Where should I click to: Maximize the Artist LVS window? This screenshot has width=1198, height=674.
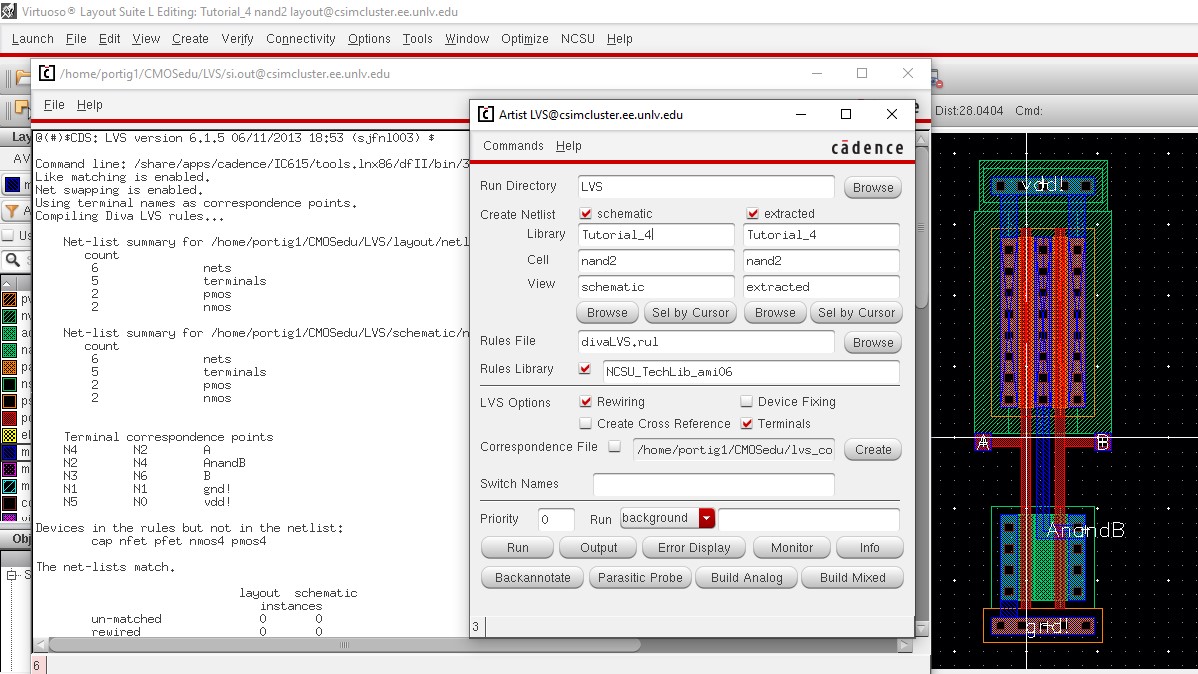point(845,114)
